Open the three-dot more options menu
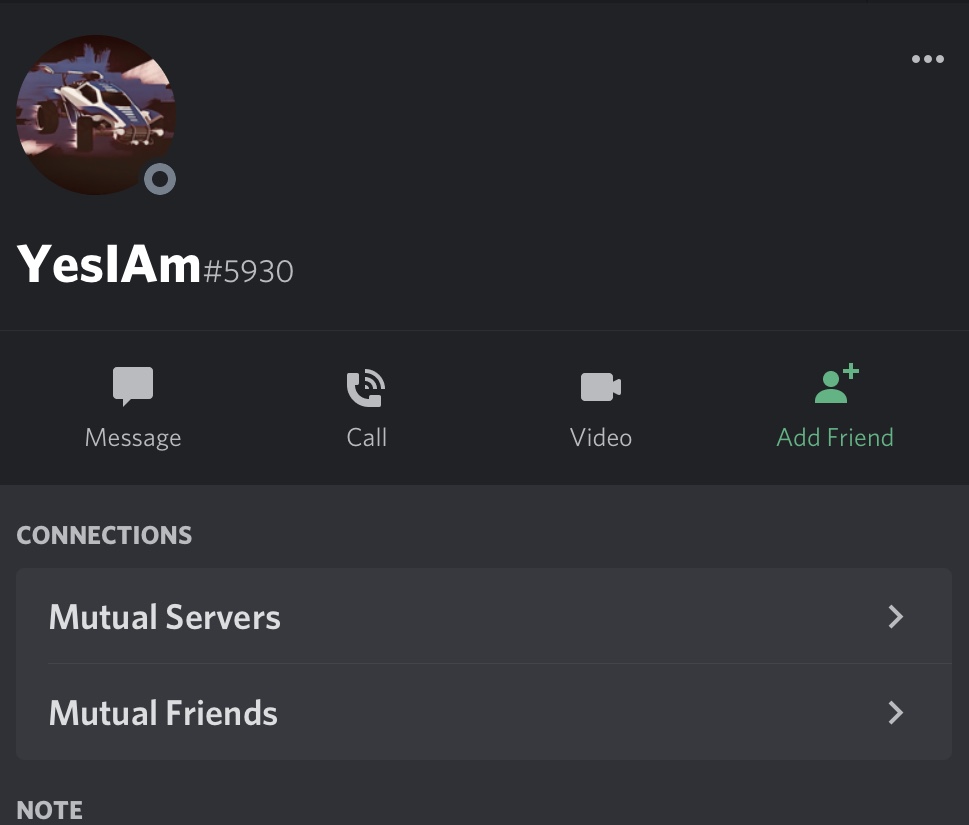 tap(928, 59)
